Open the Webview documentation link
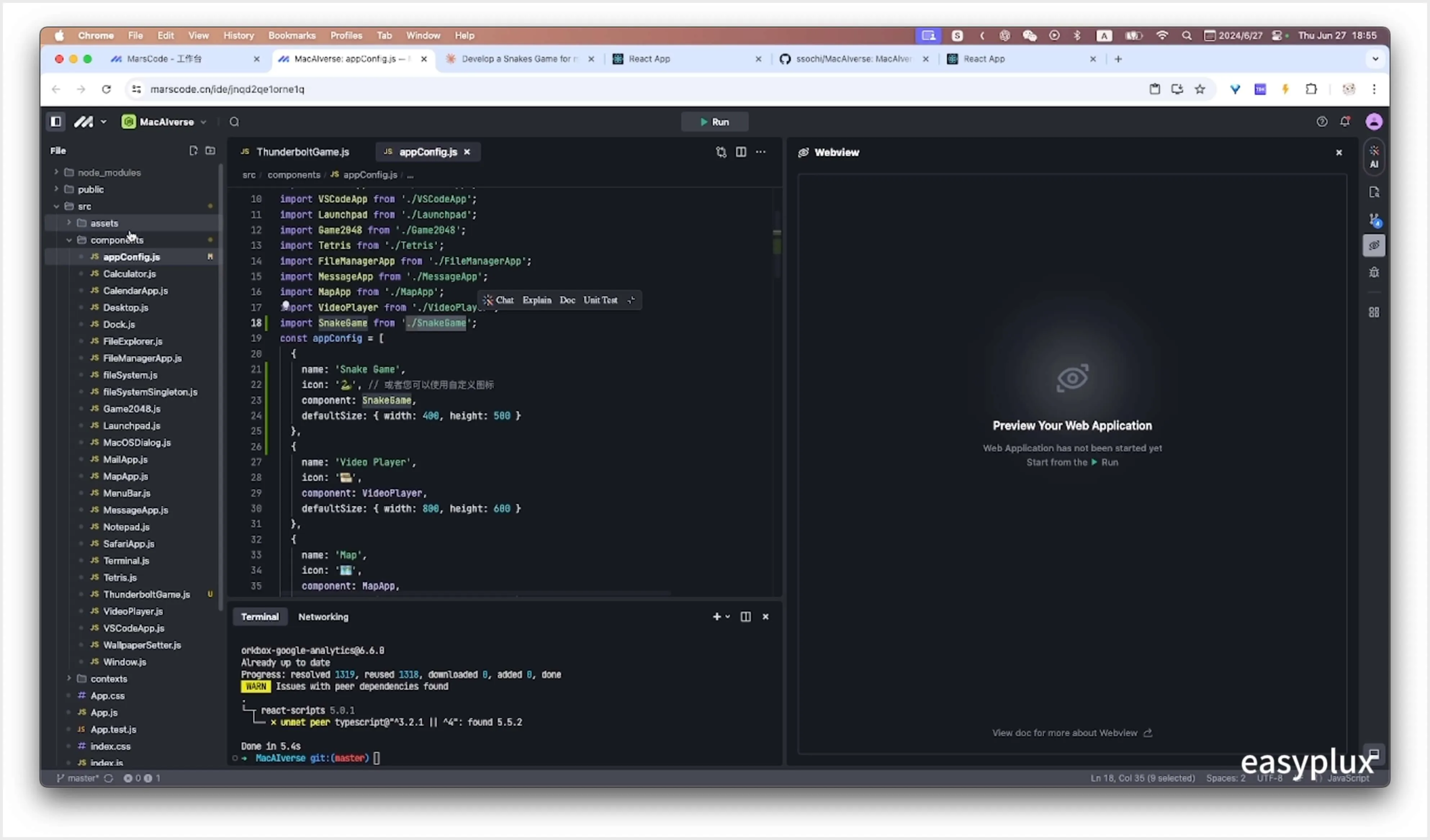1430x840 pixels. tap(1072, 733)
